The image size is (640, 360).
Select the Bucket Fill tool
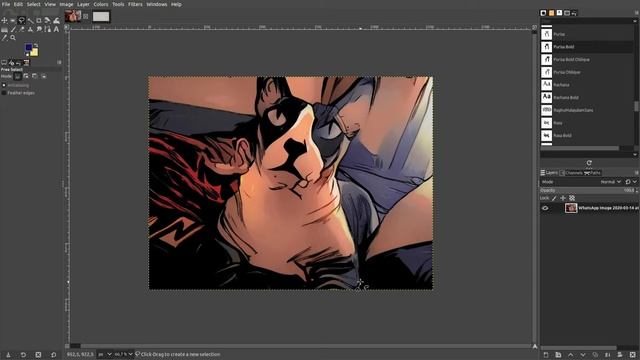tap(4, 29)
